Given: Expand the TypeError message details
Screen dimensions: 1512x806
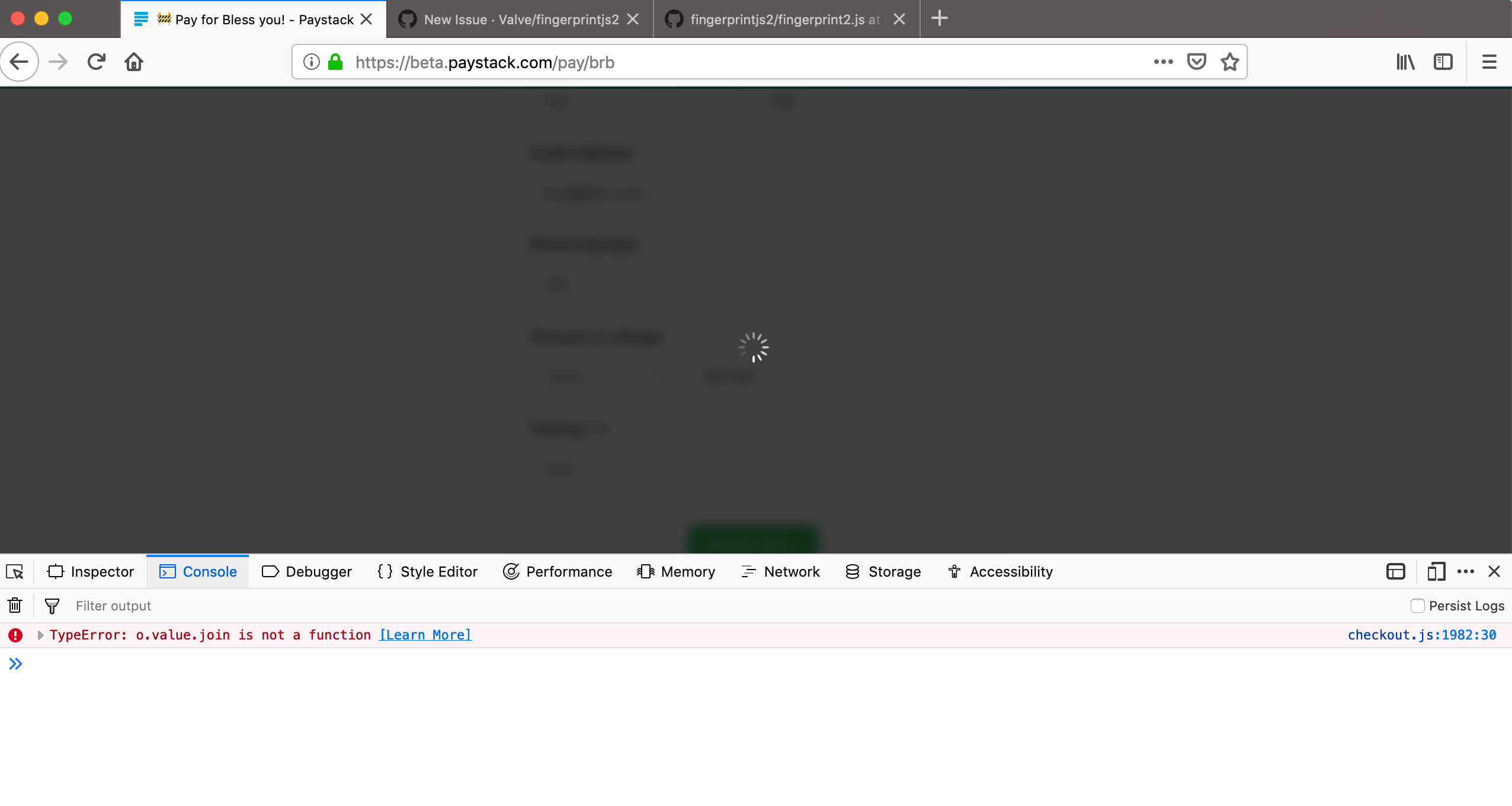Looking at the screenshot, I should pos(40,635).
